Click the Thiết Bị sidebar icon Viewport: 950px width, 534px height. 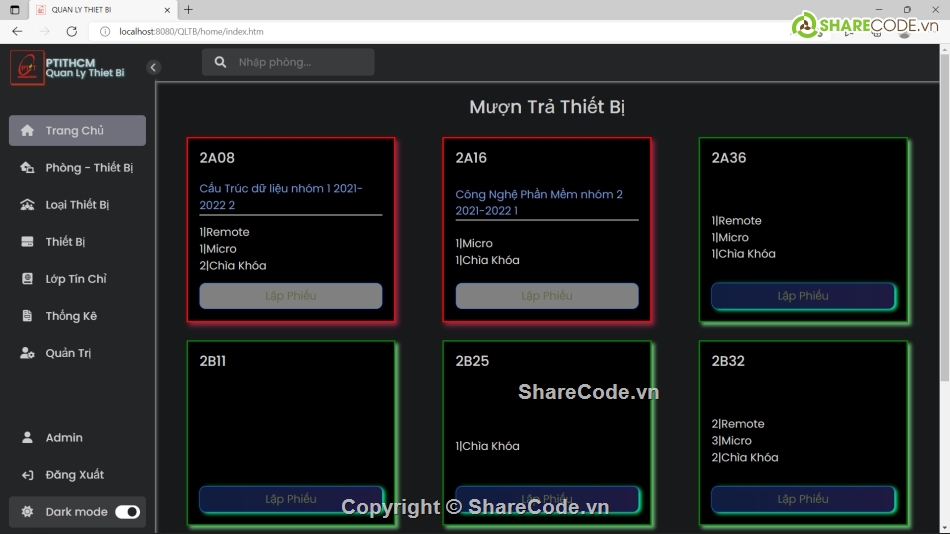(x=27, y=242)
